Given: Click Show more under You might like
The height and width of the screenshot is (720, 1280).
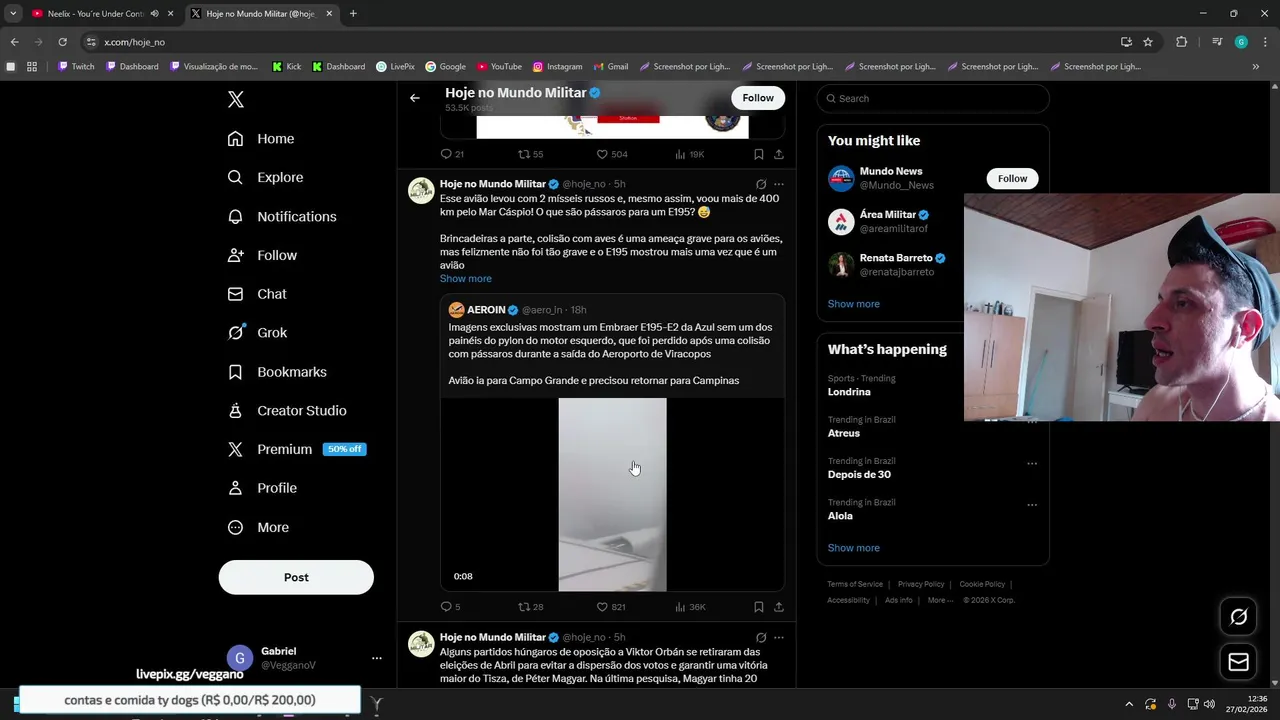Looking at the screenshot, I should (x=854, y=304).
